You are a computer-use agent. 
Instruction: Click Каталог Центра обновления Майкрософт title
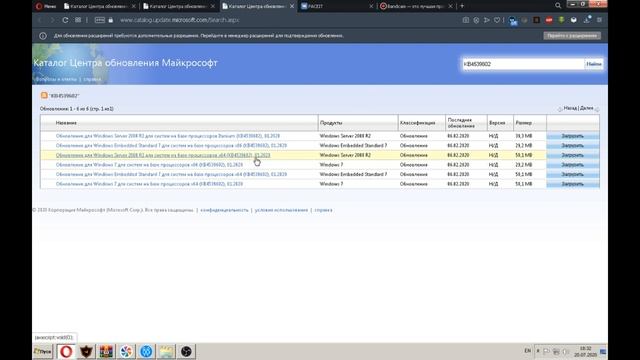coord(125,63)
